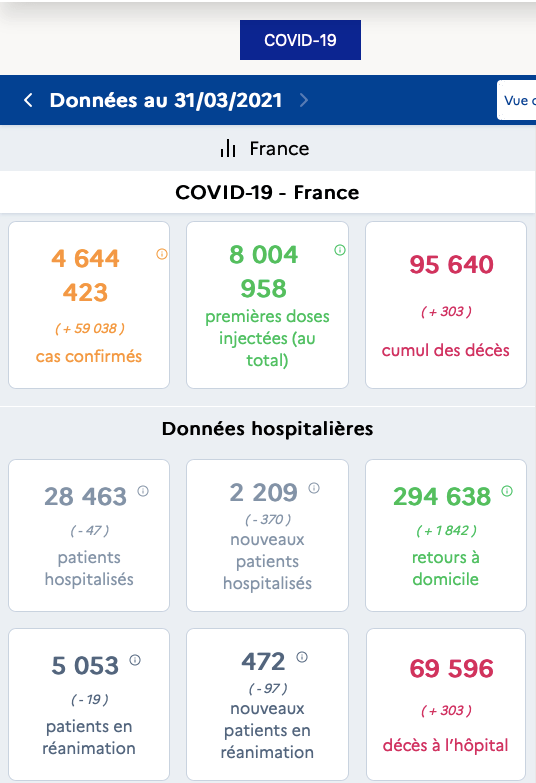Select the France section header
This screenshot has height=783, width=536.
pos(268,148)
